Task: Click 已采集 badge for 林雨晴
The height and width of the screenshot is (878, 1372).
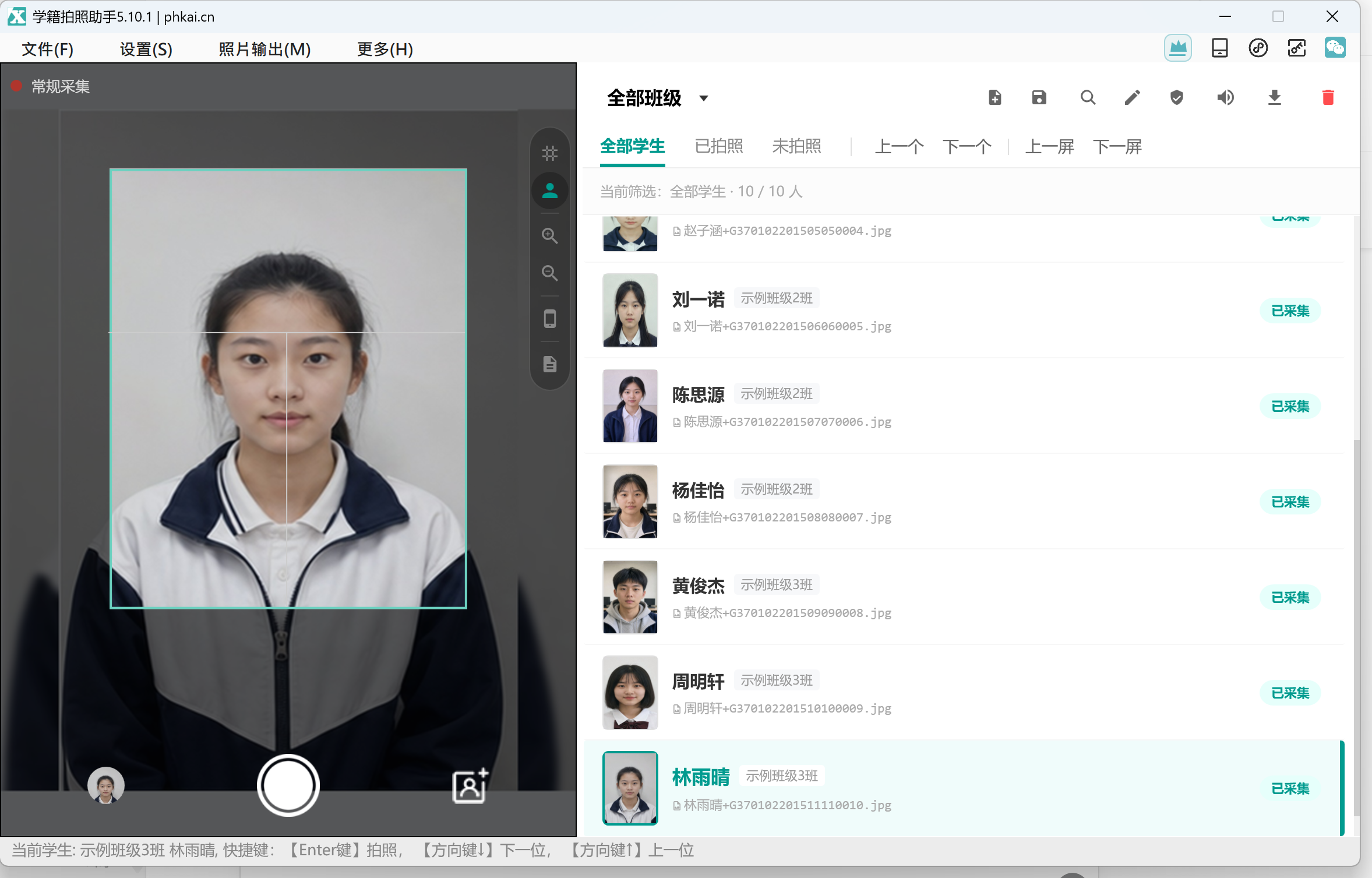Action: tap(1290, 789)
